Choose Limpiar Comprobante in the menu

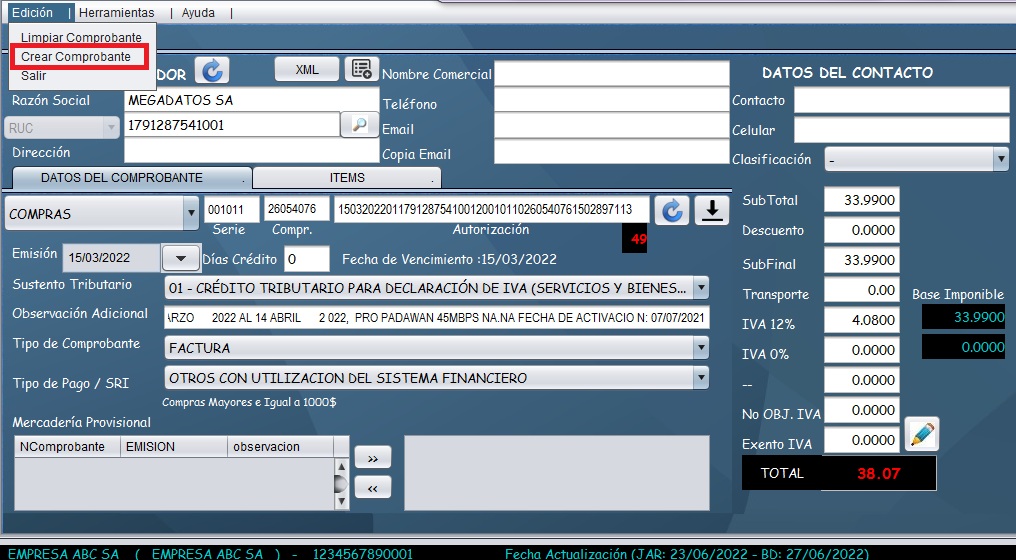pos(81,38)
